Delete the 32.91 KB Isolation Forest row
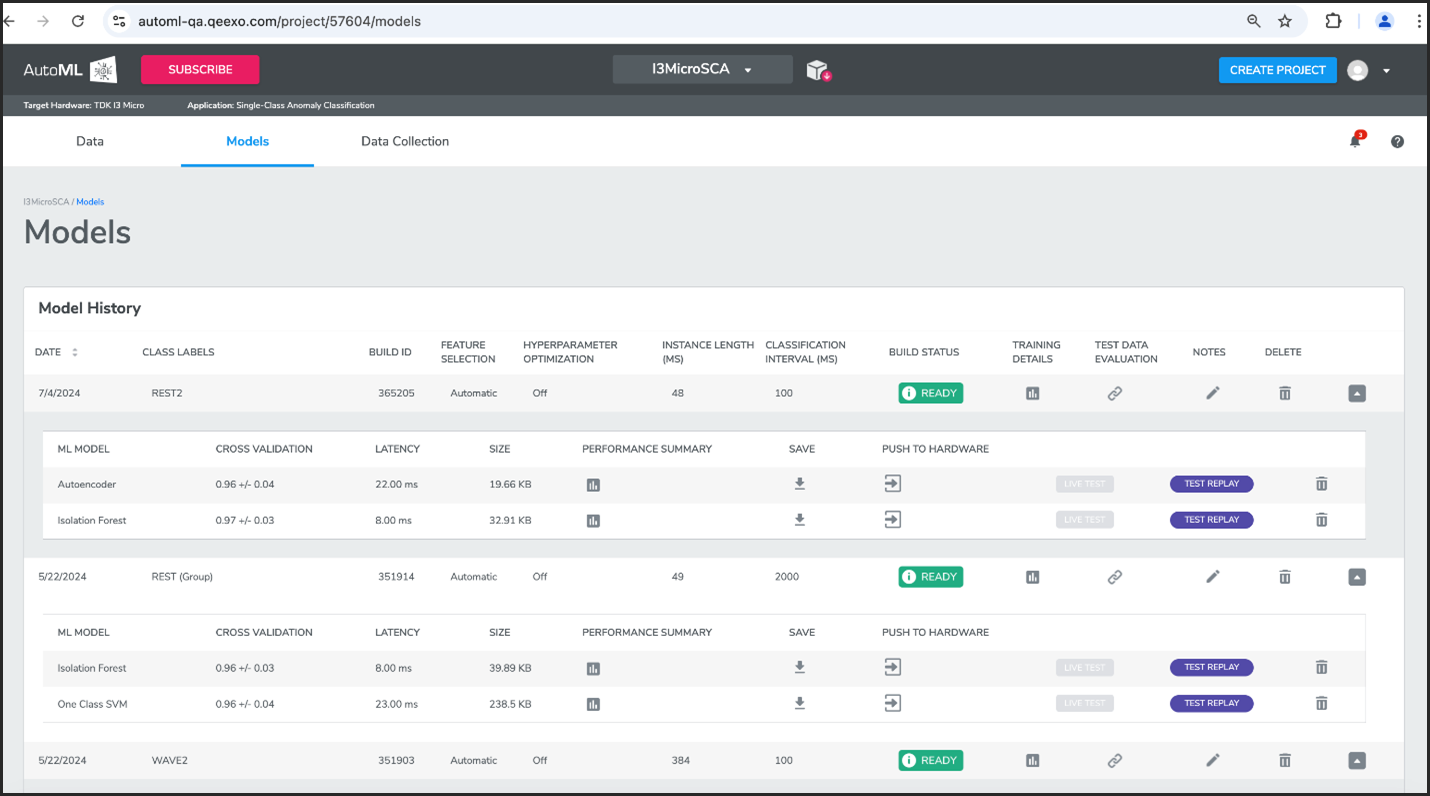Screen dimensions: 1430x796 pos(1321,520)
